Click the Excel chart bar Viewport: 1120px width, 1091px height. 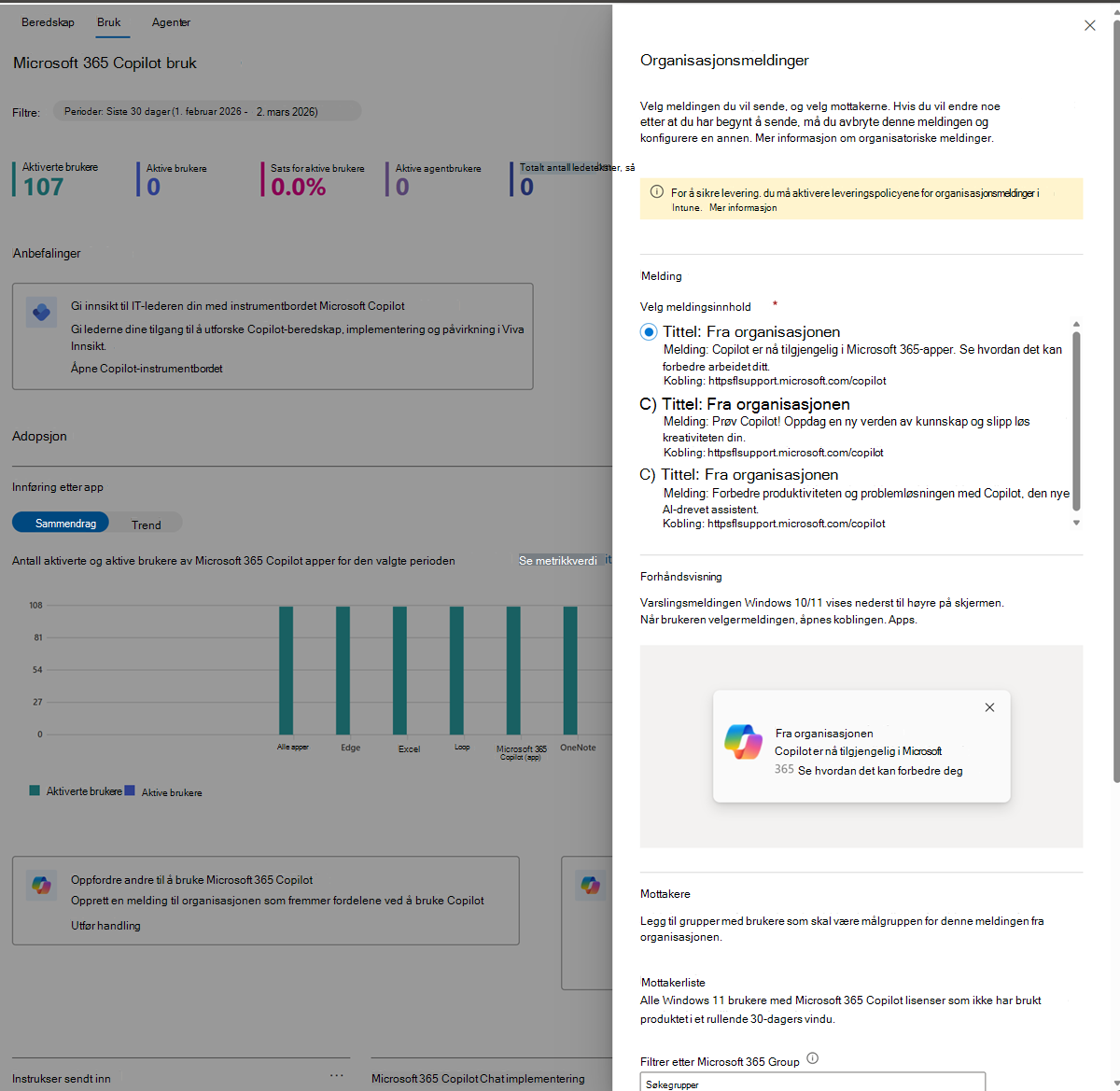[399, 670]
